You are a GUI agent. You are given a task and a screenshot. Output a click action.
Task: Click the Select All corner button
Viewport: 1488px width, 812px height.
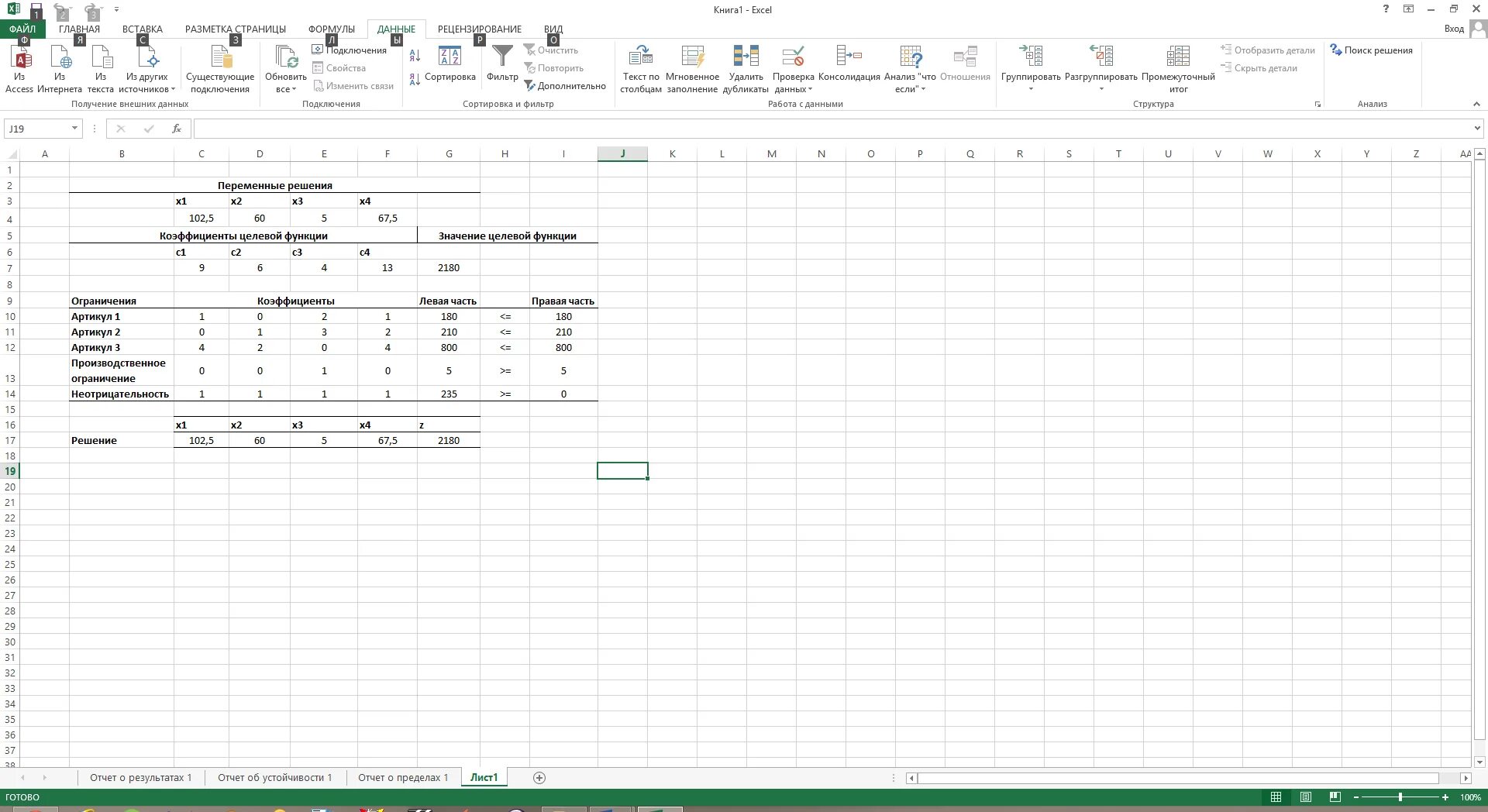[x=10, y=154]
